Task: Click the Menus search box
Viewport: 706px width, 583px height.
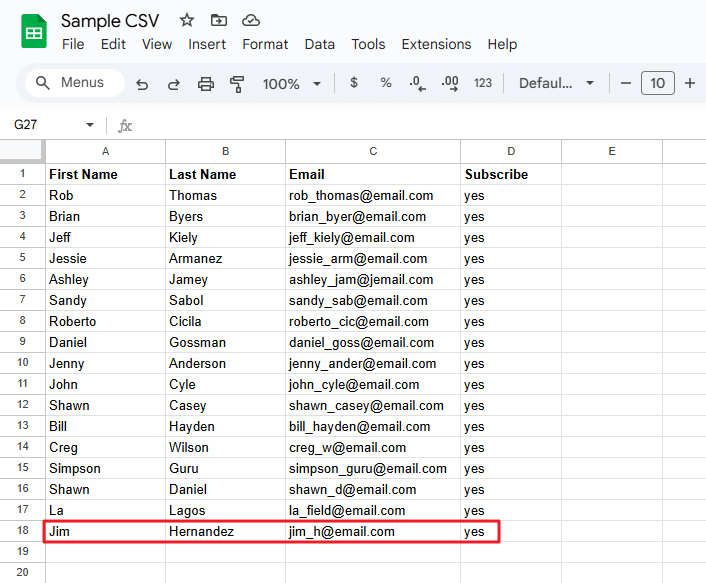Action: click(x=75, y=83)
